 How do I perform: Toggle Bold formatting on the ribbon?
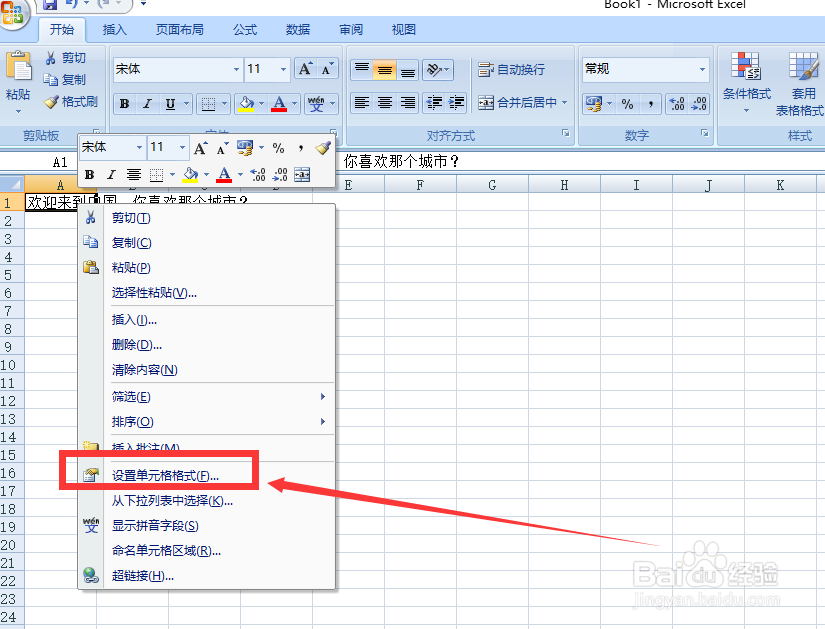pyautogui.click(x=123, y=103)
